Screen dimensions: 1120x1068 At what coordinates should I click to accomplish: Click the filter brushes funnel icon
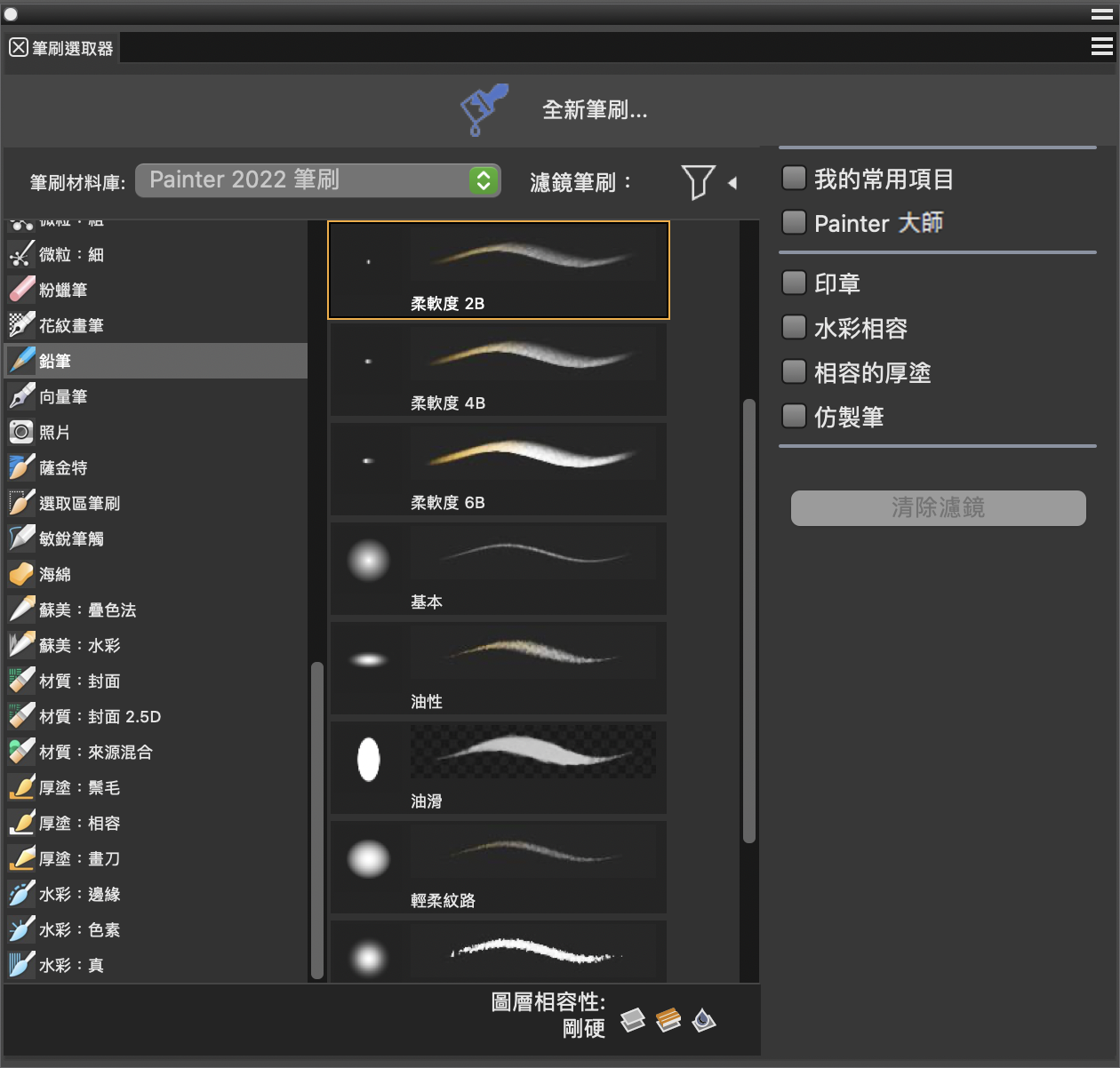[698, 182]
